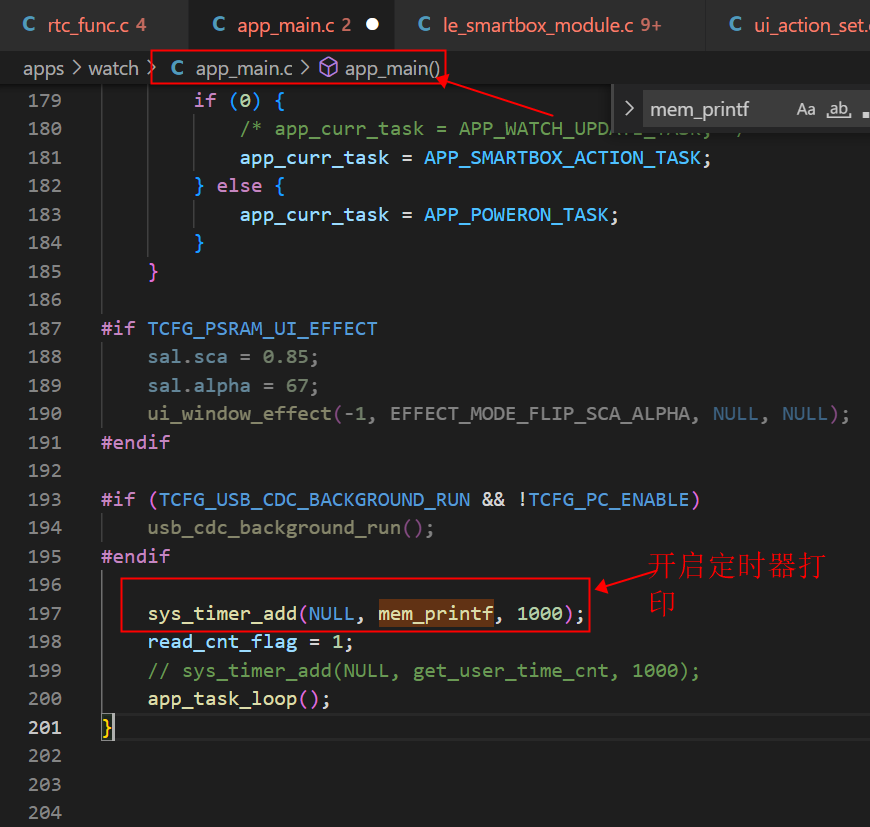Click APP_SMARTBOX_ACTION_TASK identifier on line 181
This screenshot has height=827, width=870.
pyautogui.click(x=562, y=158)
